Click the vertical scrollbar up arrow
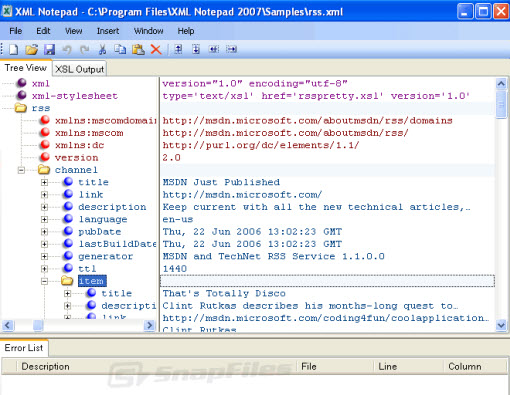Screen dimensions: 510x395 pos(501,84)
